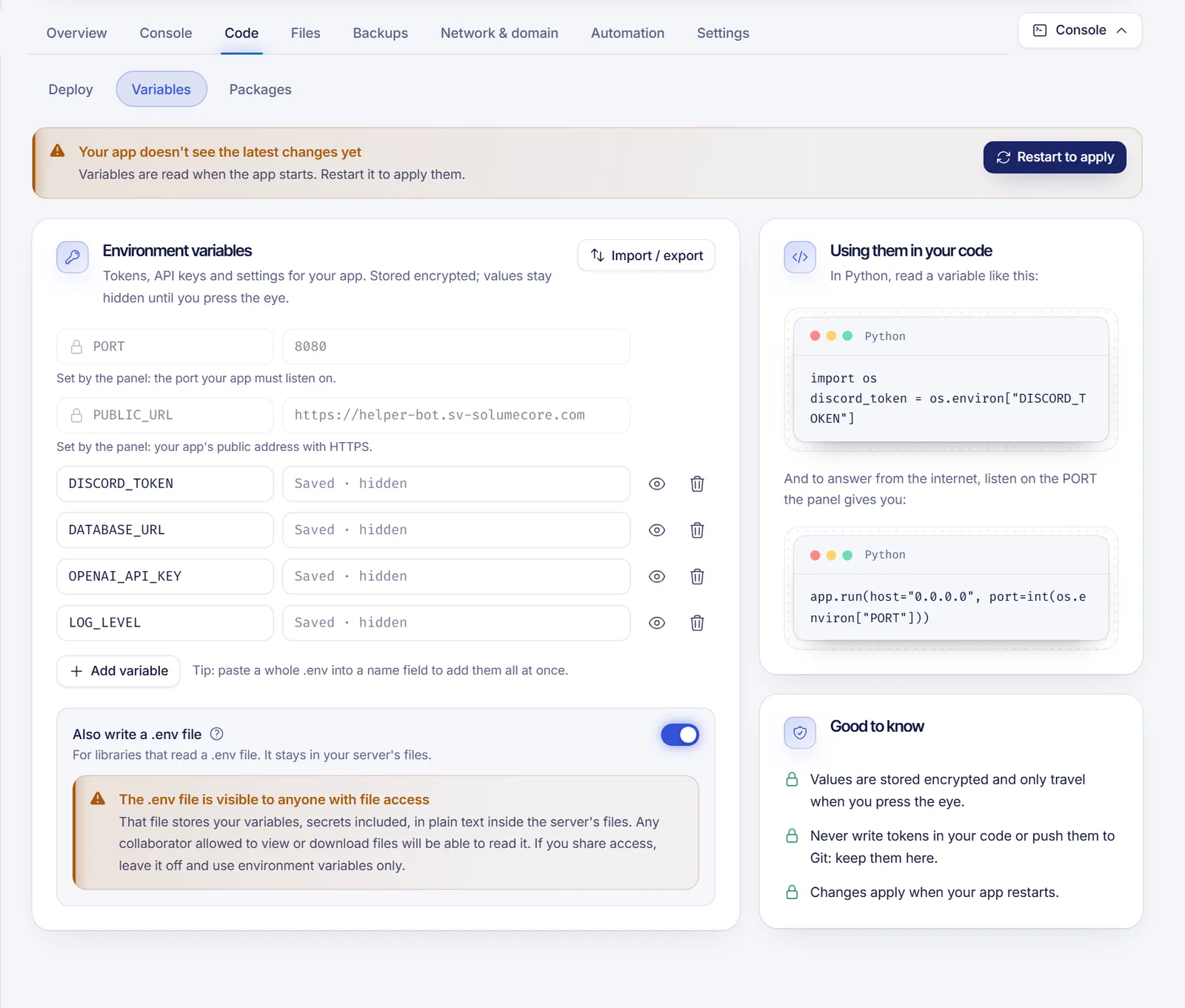Delete the DATABASE_URL variable with trash icon

(697, 530)
